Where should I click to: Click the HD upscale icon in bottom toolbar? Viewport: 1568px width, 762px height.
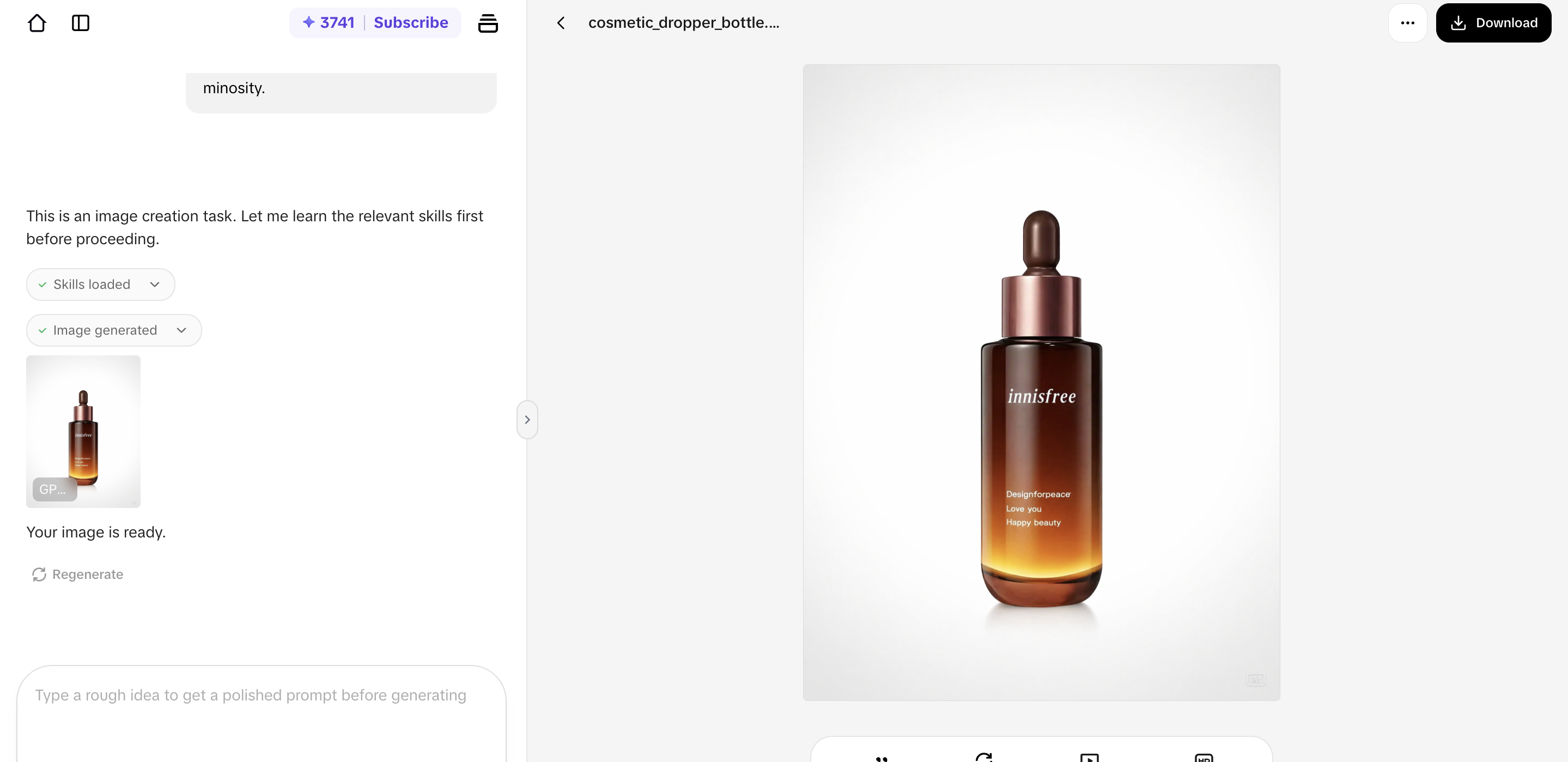[x=1204, y=757]
